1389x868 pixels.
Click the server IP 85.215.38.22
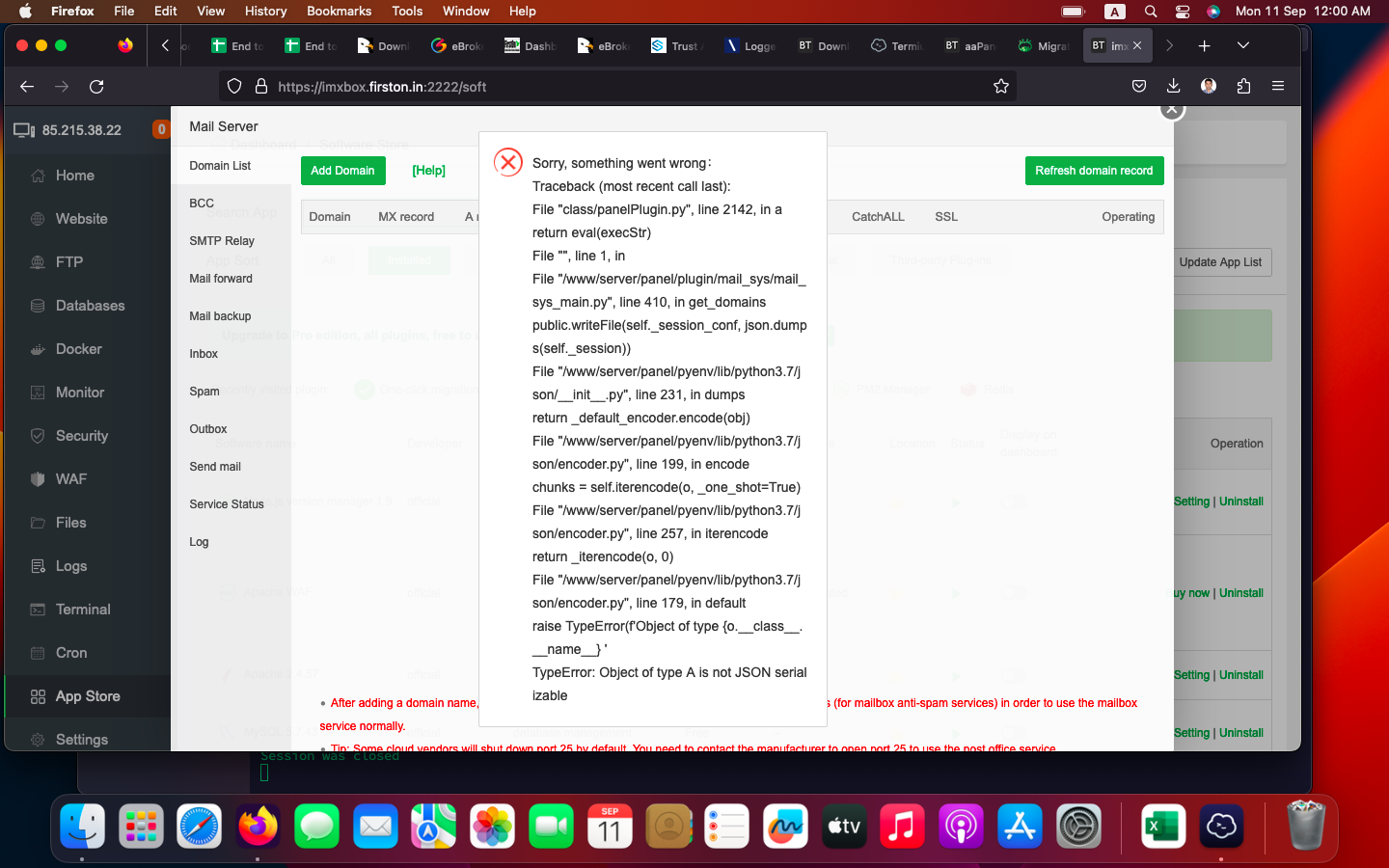(82, 130)
